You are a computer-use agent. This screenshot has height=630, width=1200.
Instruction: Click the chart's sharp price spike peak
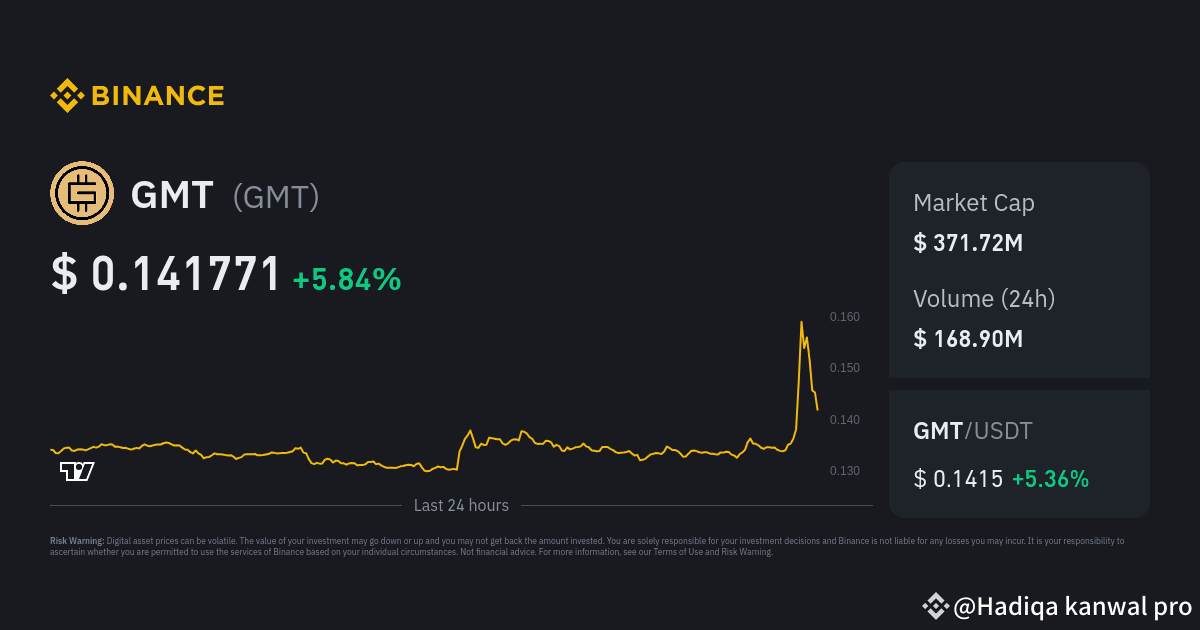[801, 322]
